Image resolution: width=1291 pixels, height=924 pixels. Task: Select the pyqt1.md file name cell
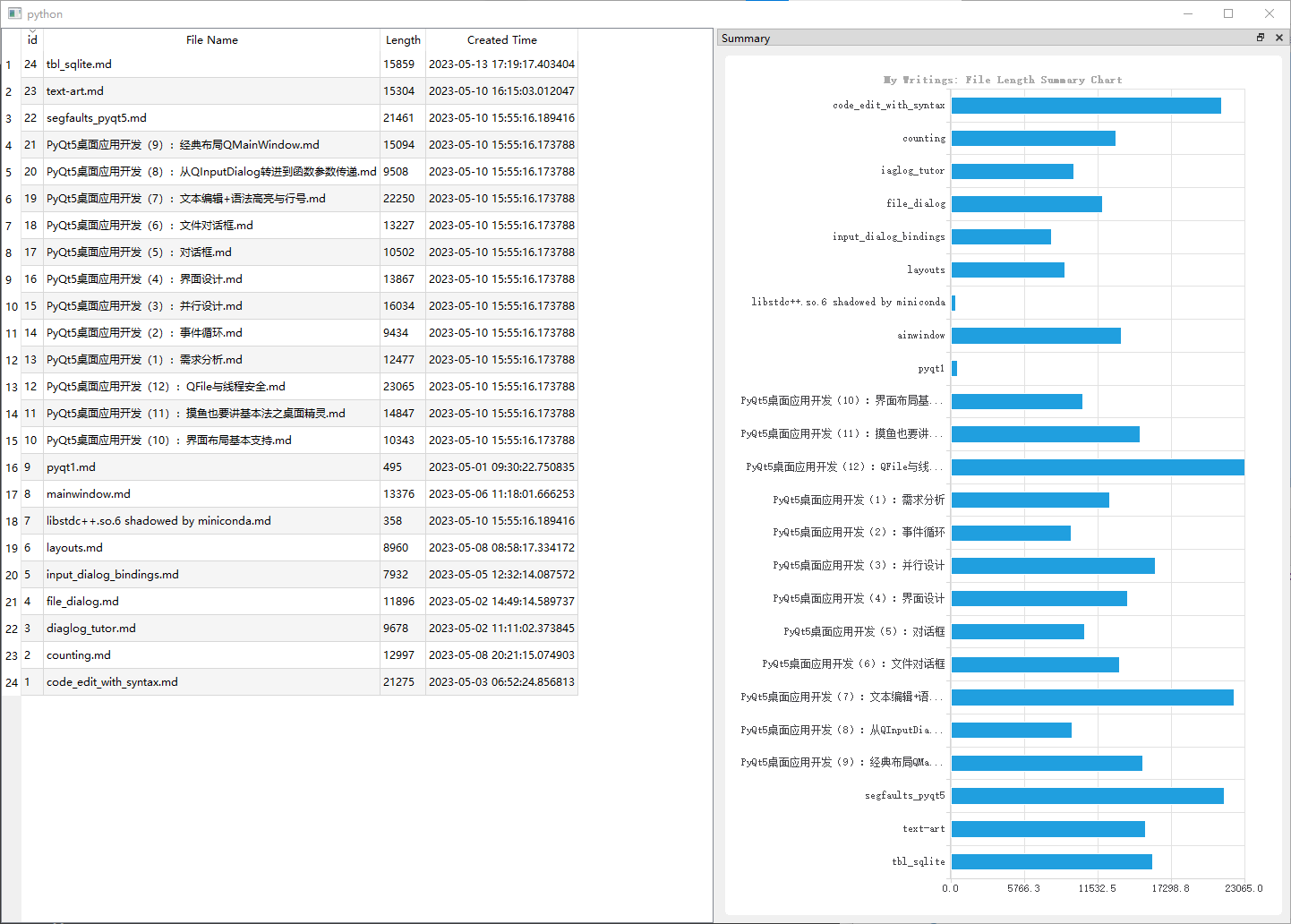(212, 467)
